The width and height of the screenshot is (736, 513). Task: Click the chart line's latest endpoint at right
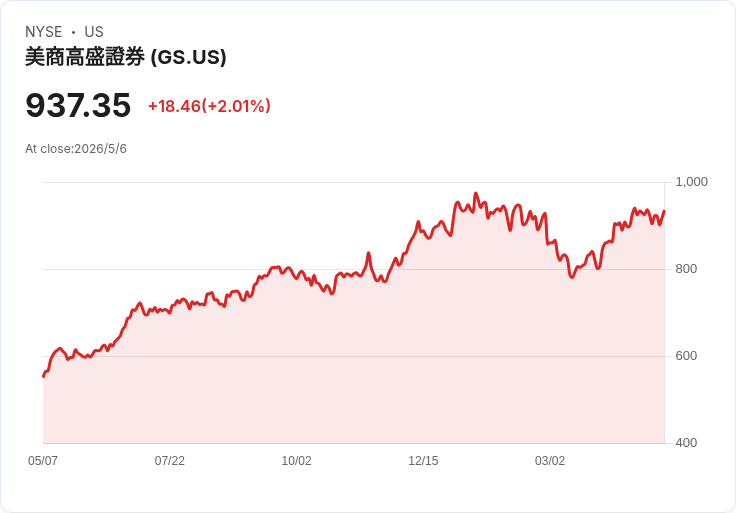(x=664, y=211)
